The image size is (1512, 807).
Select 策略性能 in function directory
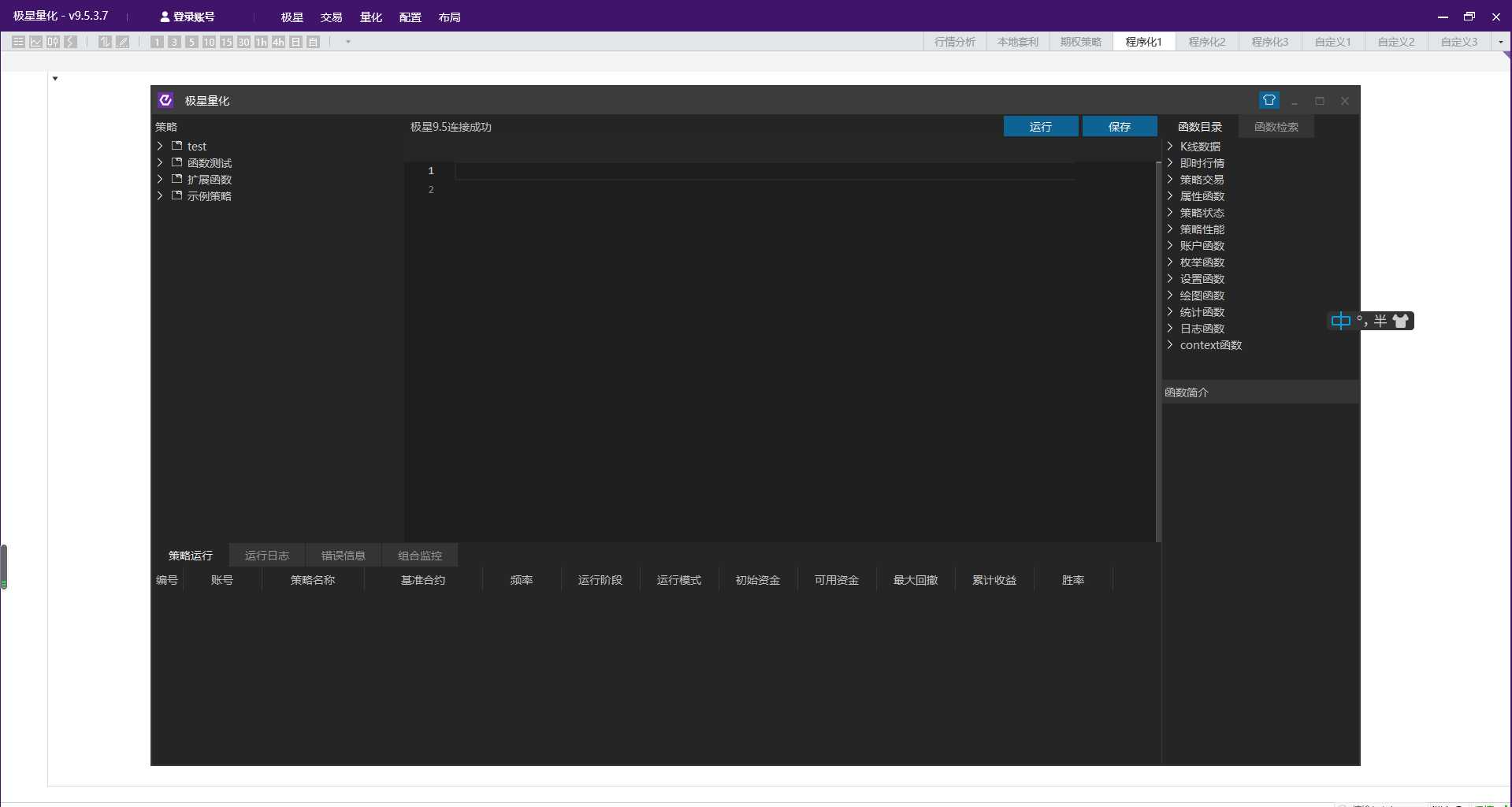pyautogui.click(x=1202, y=229)
